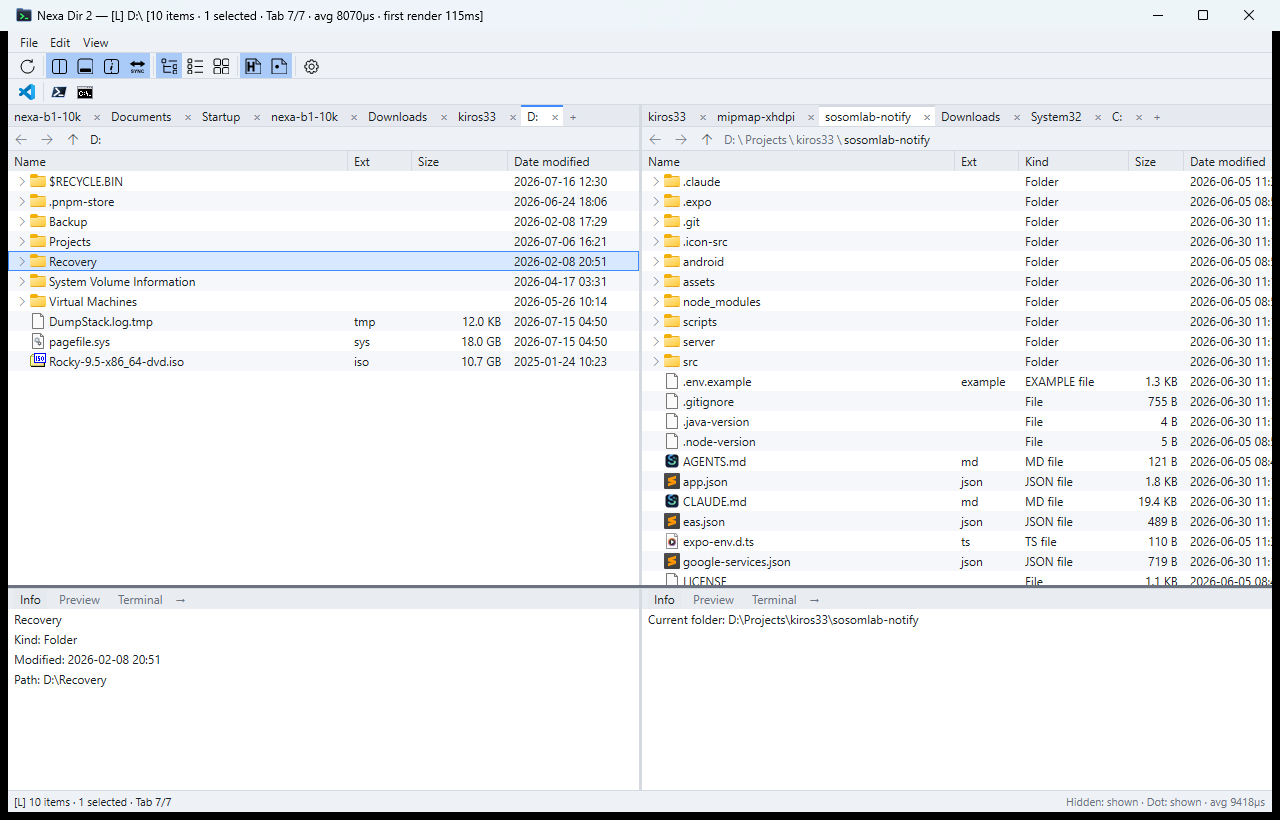This screenshot has height=820, width=1280.
Task: Go up one level from D: in left pane
Action: [x=72, y=140]
